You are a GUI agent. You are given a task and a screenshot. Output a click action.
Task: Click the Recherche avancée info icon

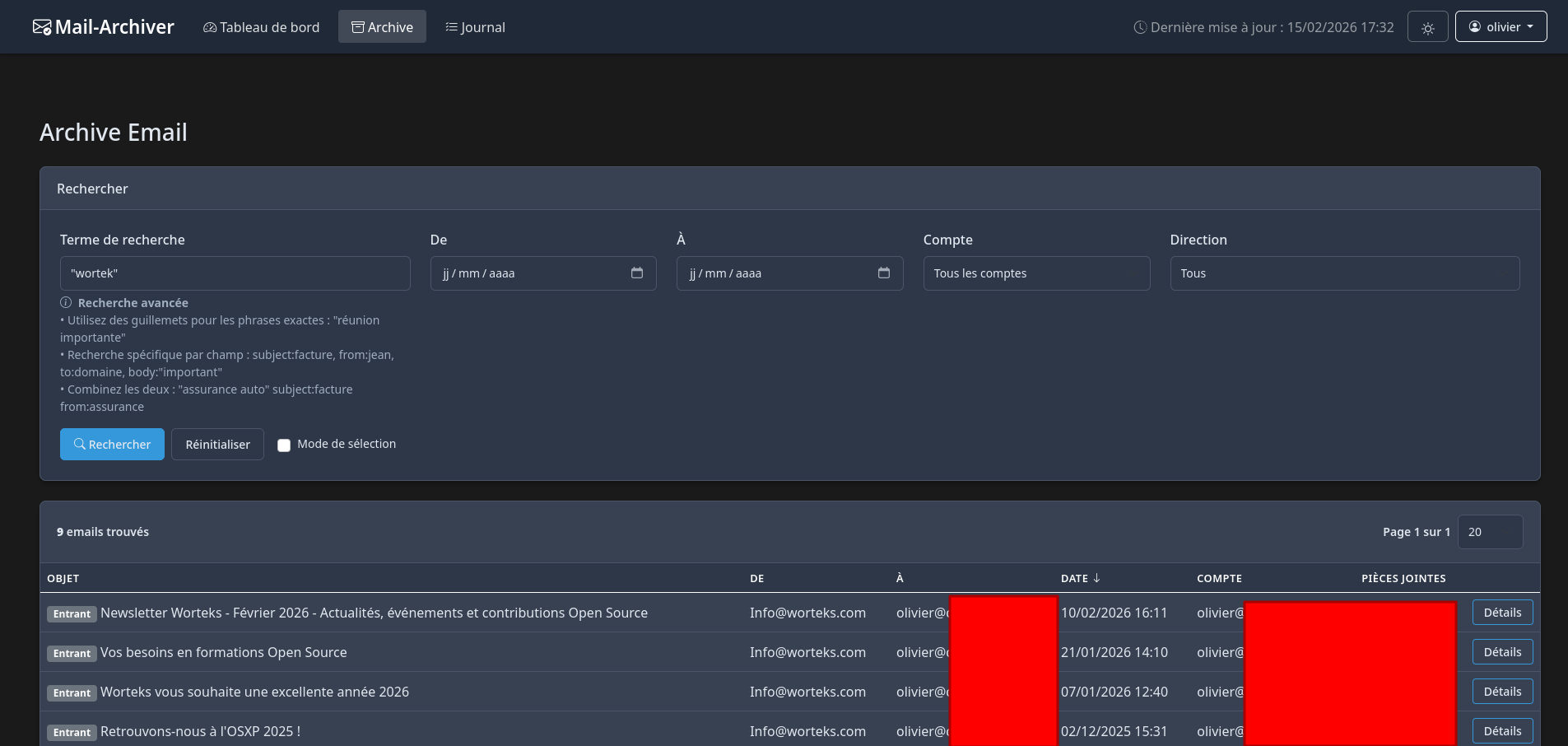[66, 303]
